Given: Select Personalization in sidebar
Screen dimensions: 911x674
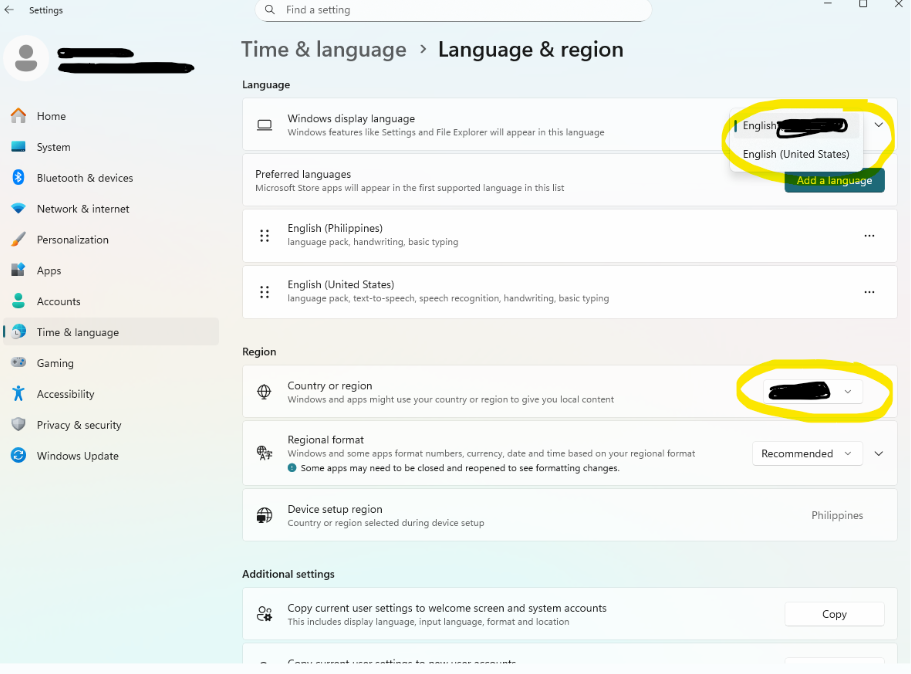Looking at the screenshot, I should pyautogui.click(x=111, y=239).
